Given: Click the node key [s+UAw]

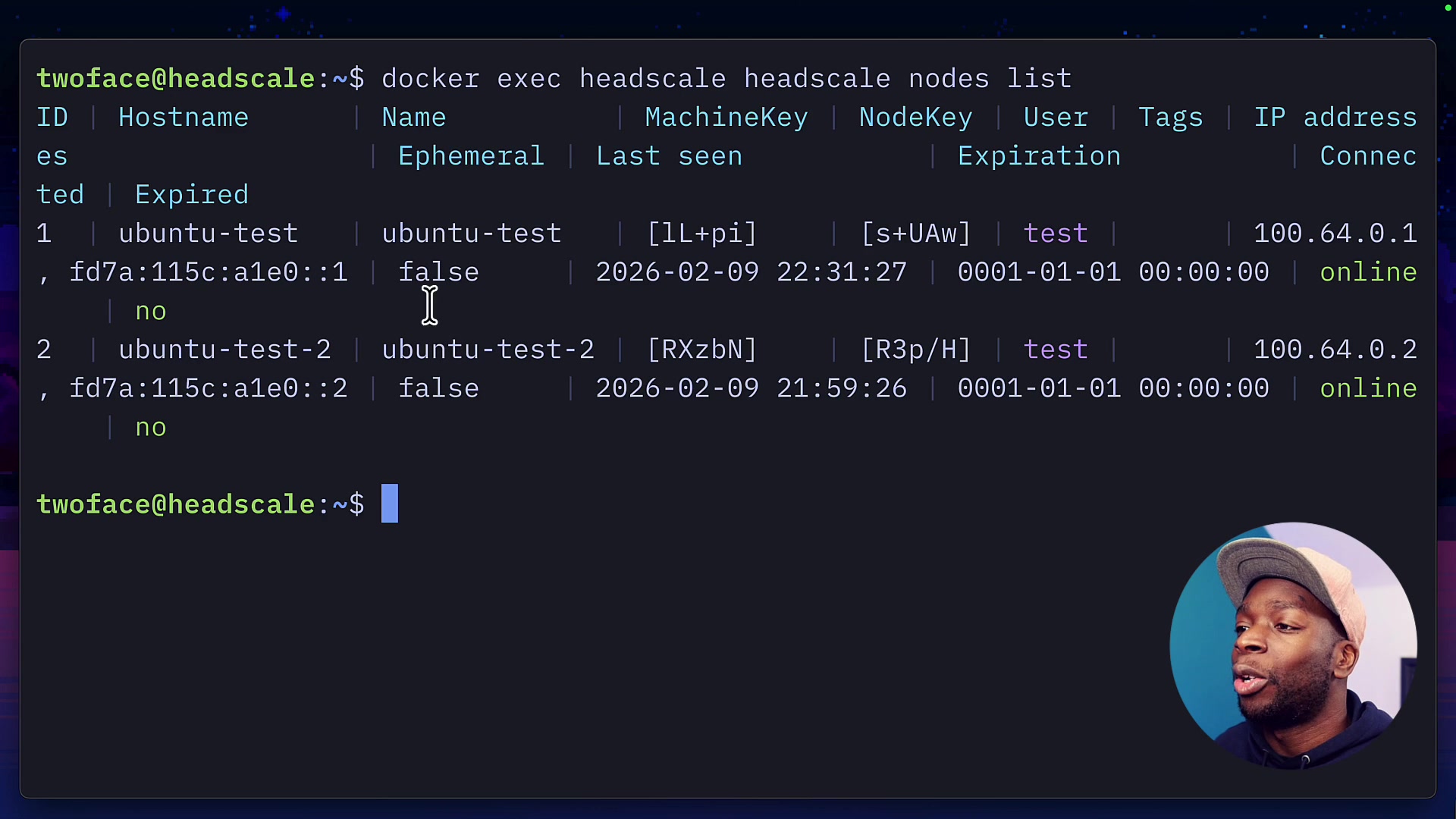Looking at the screenshot, I should 915,234.
